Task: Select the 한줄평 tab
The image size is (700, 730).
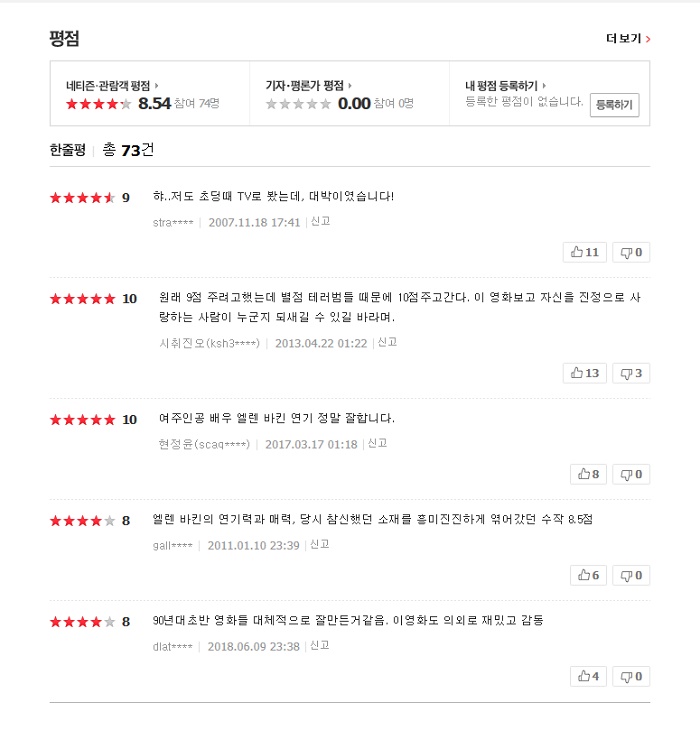Action: [68, 150]
